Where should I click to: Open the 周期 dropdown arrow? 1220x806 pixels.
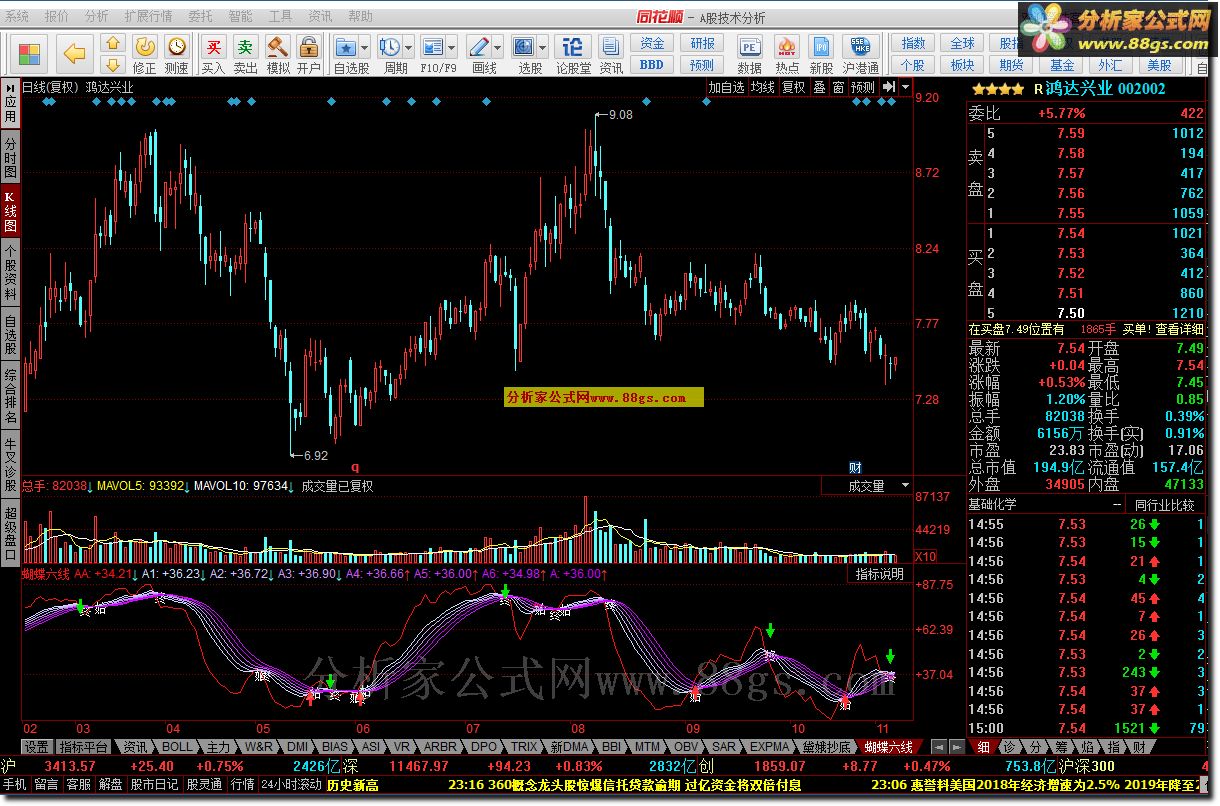[409, 47]
